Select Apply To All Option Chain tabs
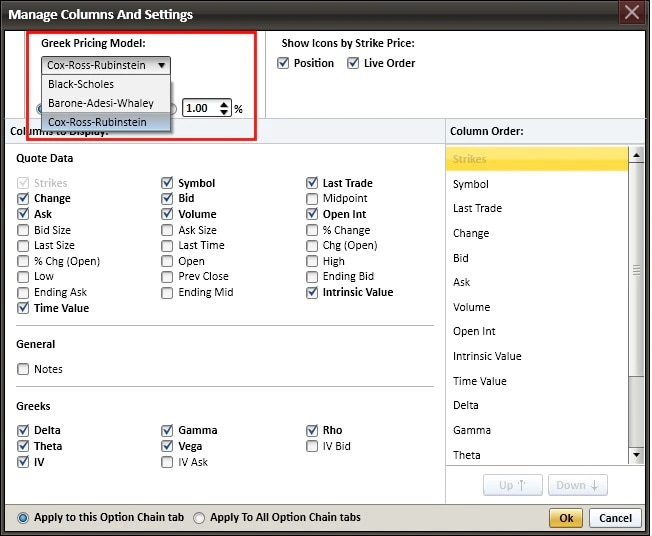The height and width of the screenshot is (536, 652). click(x=199, y=518)
